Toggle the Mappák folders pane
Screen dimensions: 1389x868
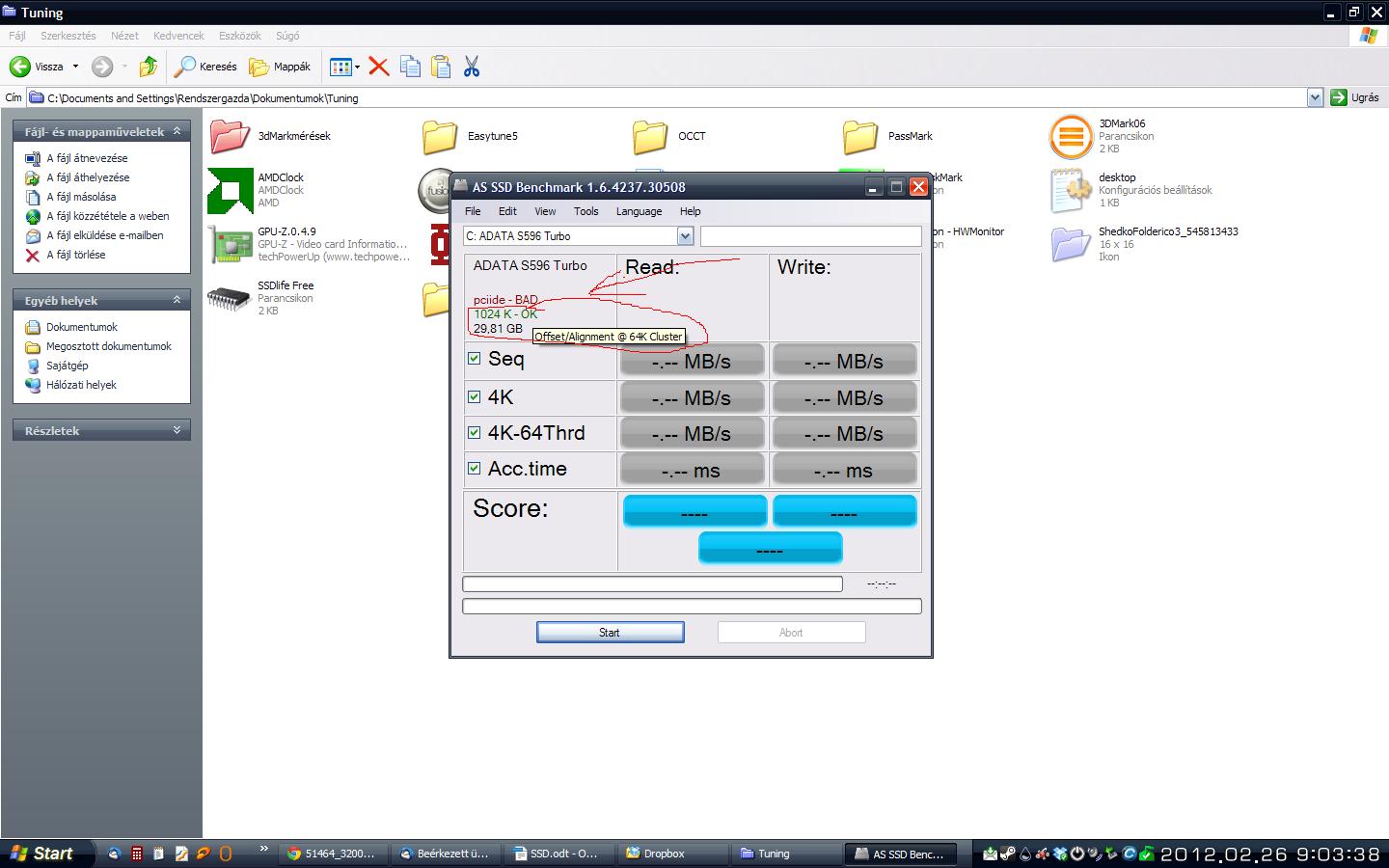(281, 67)
